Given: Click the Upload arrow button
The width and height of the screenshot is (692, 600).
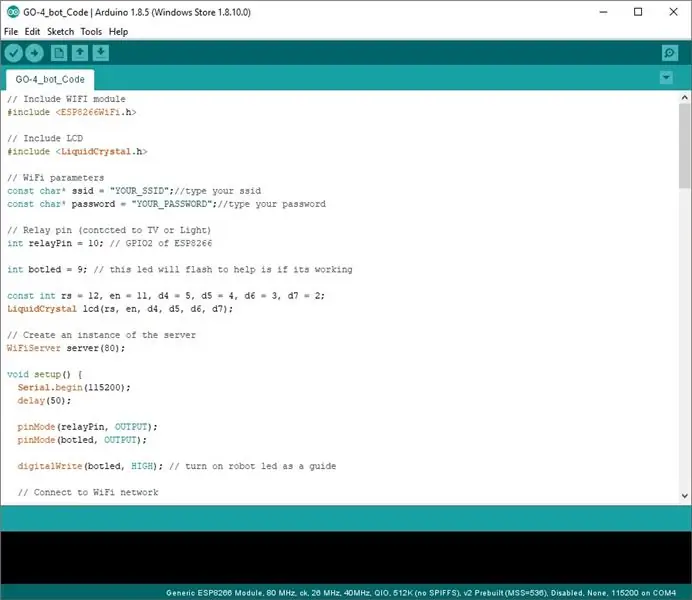Looking at the screenshot, I should pyautogui.click(x=34, y=53).
